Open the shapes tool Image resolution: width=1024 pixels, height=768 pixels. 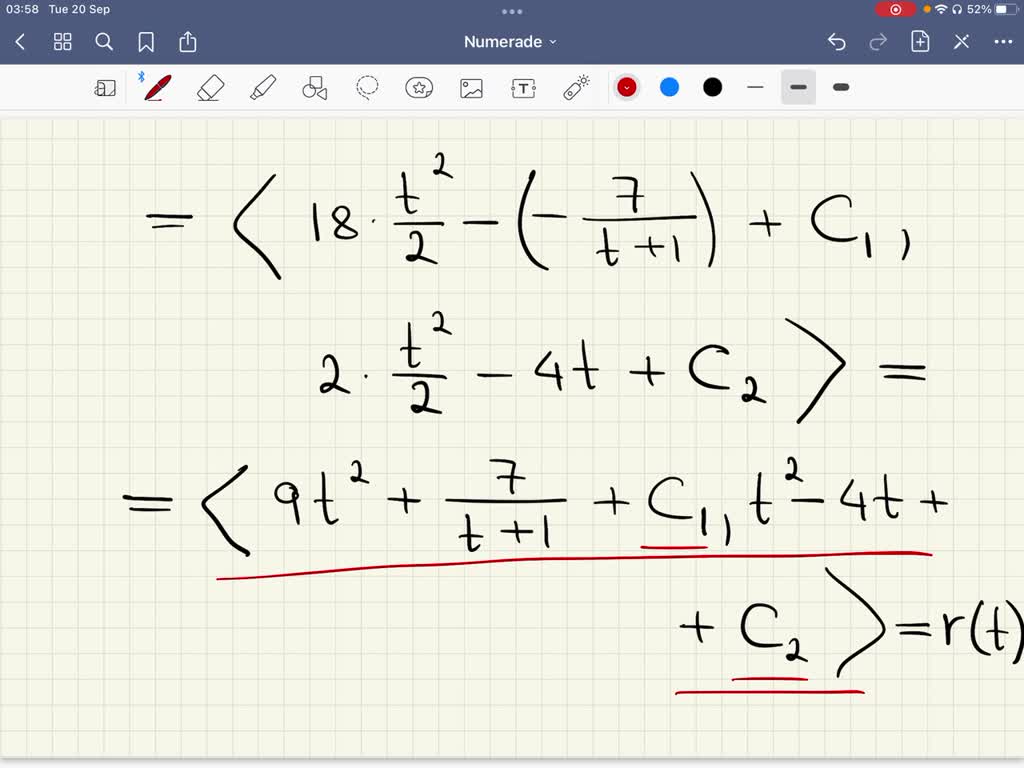315,87
